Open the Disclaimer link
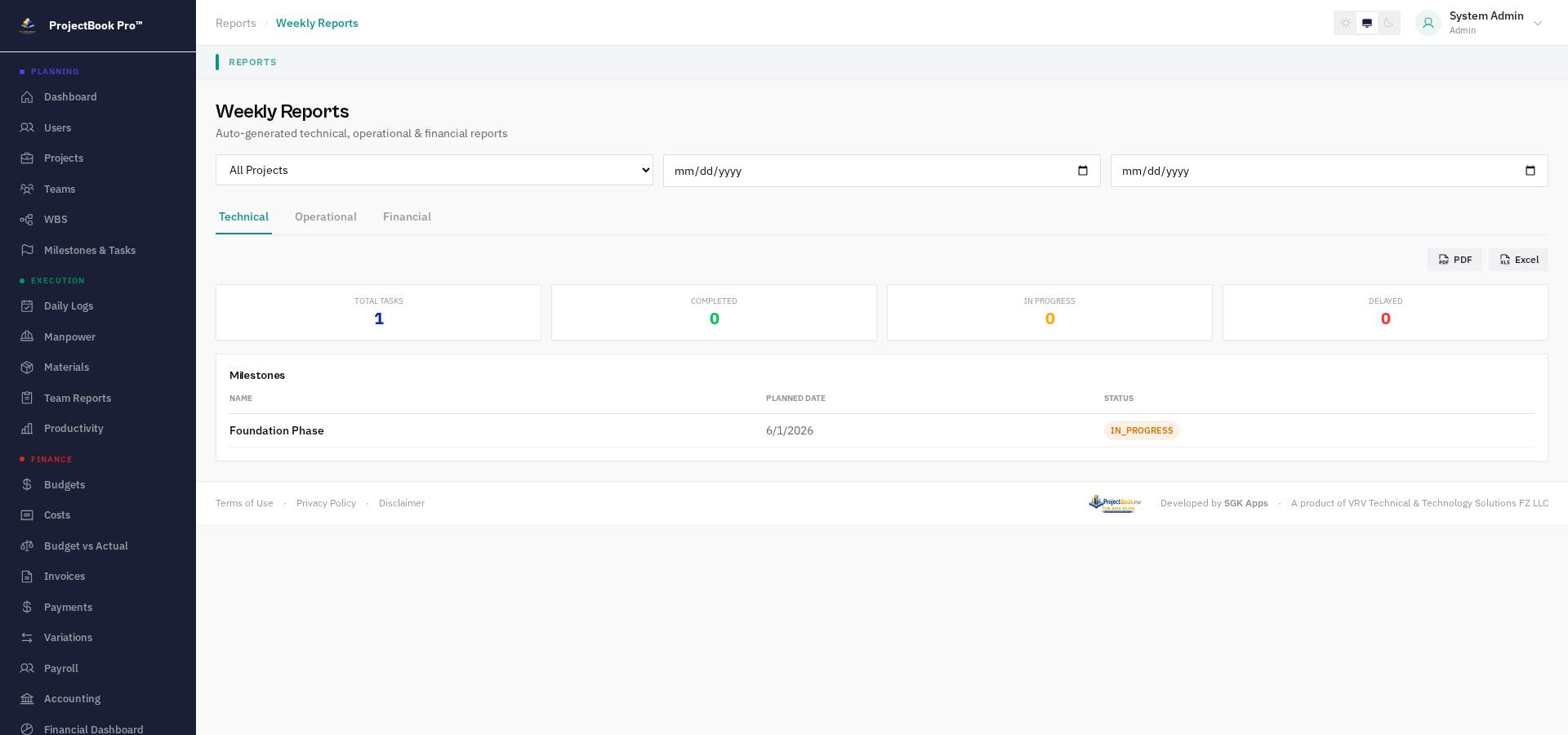The height and width of the screenshot is (735, 1568). [402, 503]
